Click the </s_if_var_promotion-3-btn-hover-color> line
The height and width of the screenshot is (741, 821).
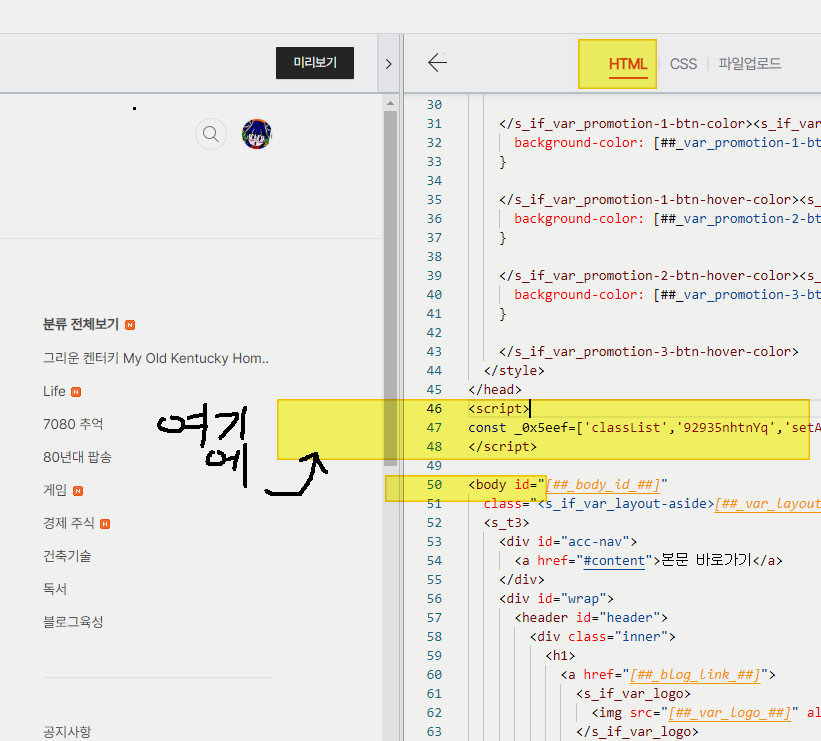649,352
